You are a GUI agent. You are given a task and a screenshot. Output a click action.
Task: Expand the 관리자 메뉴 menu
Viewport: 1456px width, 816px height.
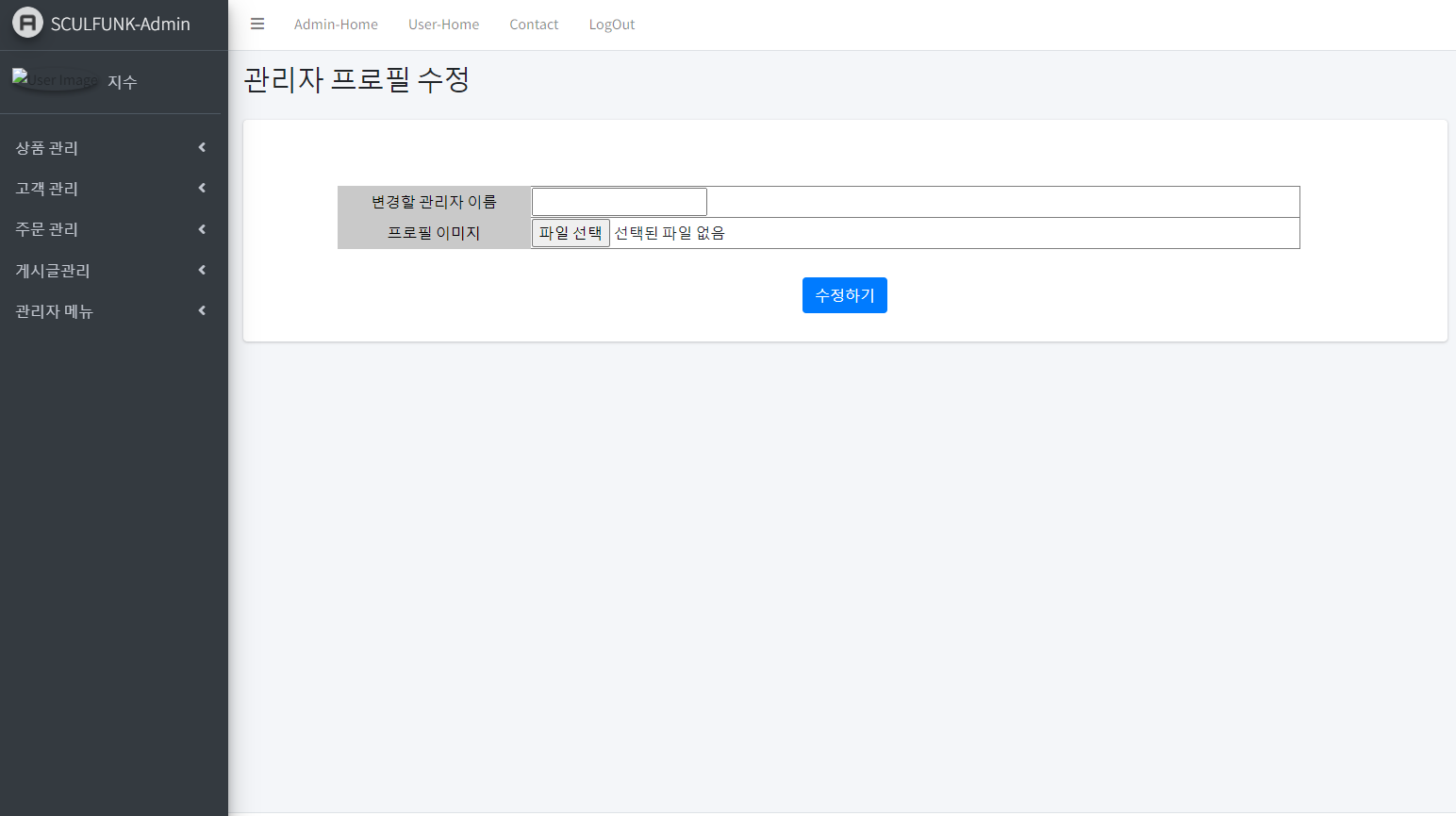[110, 311]
